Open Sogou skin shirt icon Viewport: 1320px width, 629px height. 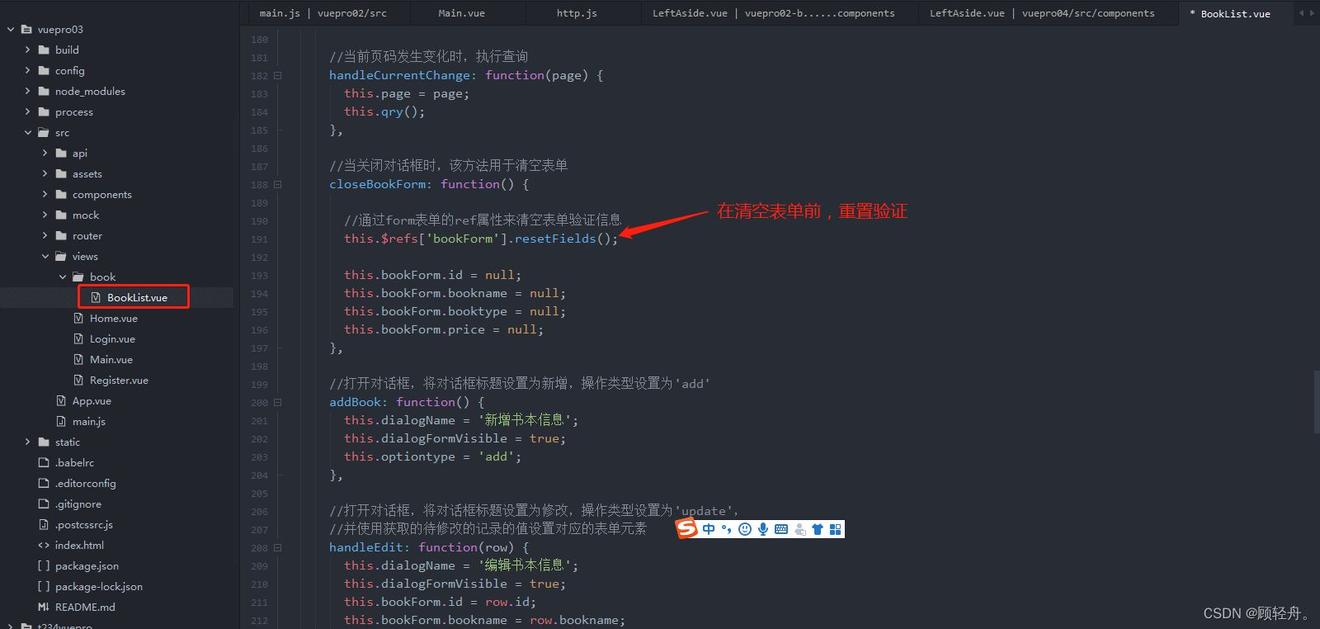tap(817, 529)
